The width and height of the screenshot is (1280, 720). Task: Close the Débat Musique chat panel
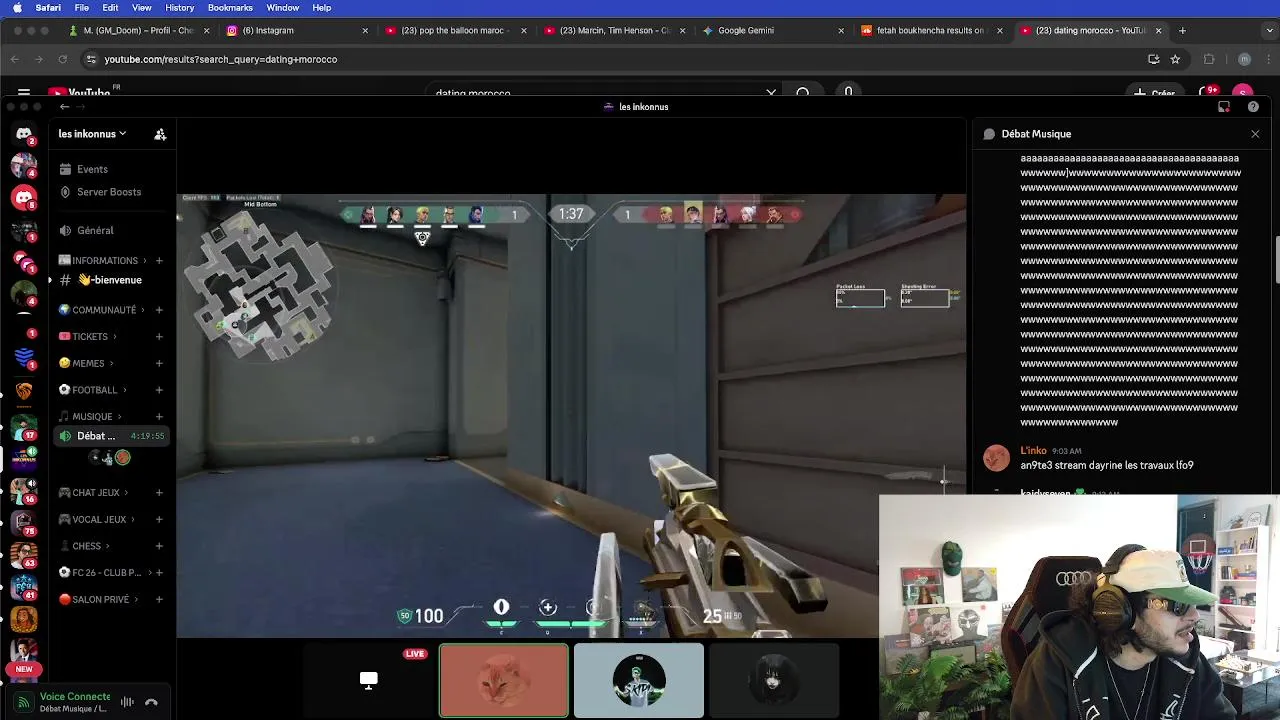coord(1255,134)
